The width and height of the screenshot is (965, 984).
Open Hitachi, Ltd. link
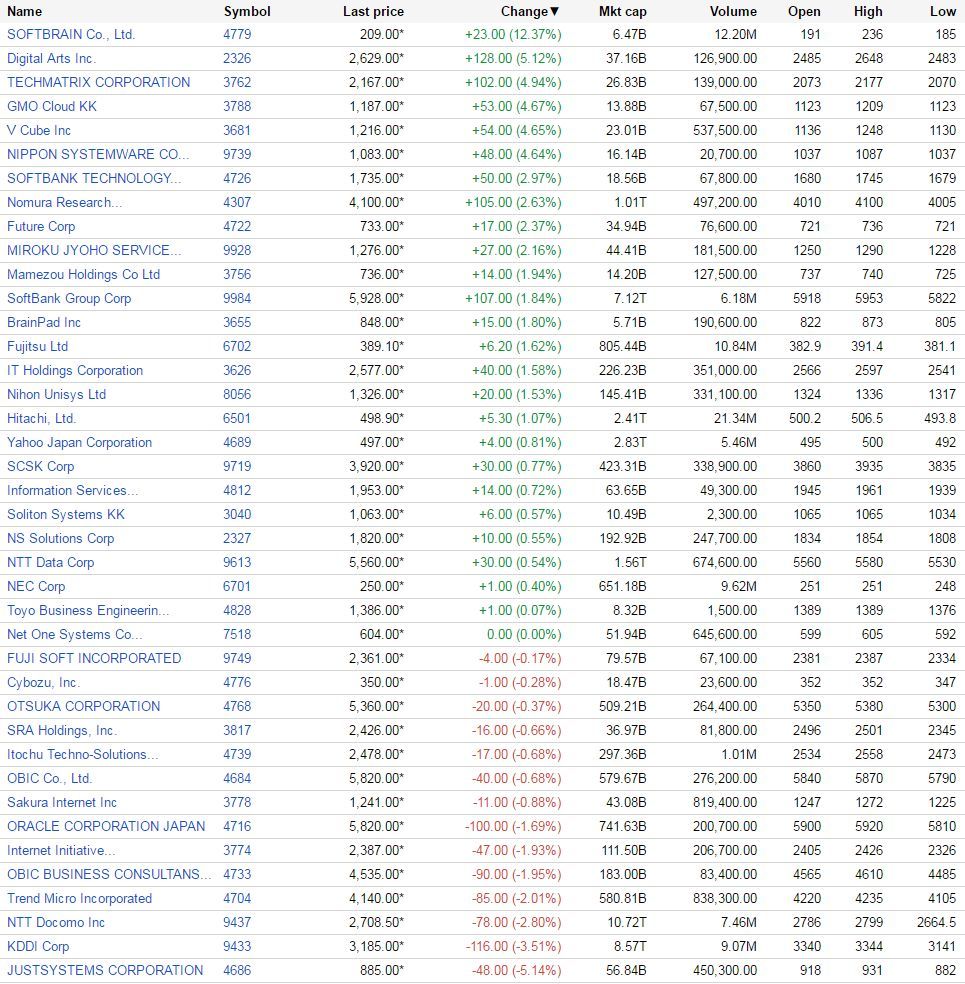pos(41,419)
